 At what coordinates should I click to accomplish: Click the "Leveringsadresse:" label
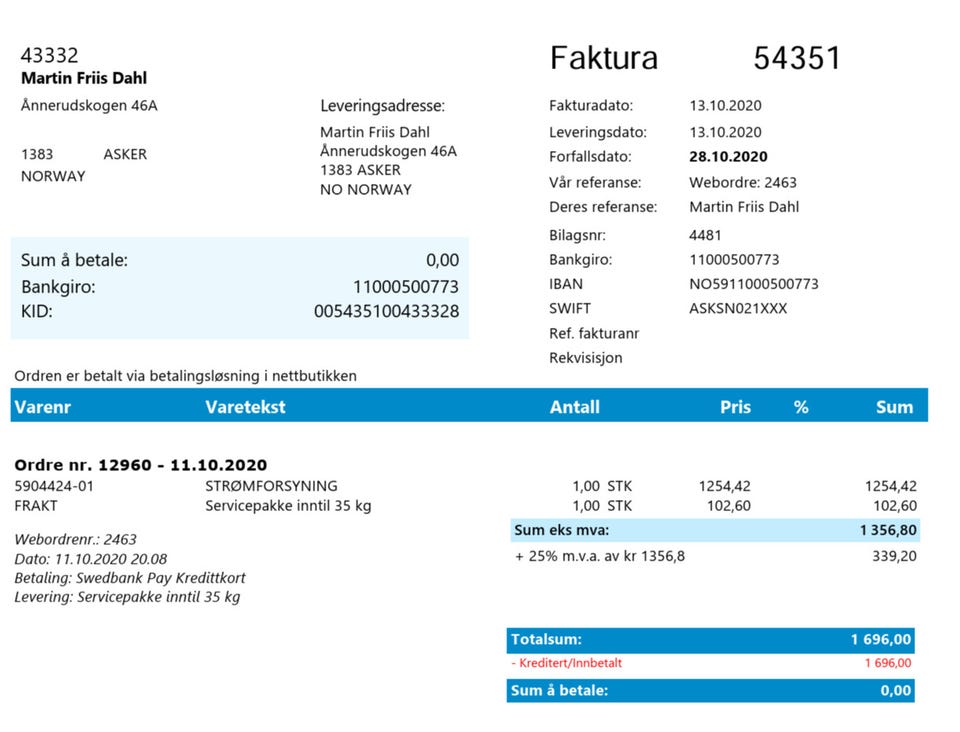[383, 106]
